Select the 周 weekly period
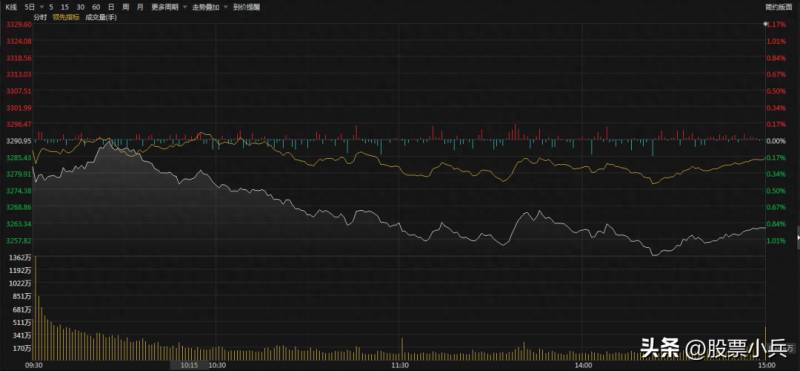Screen dimensions: 800x371 [126, 8]
